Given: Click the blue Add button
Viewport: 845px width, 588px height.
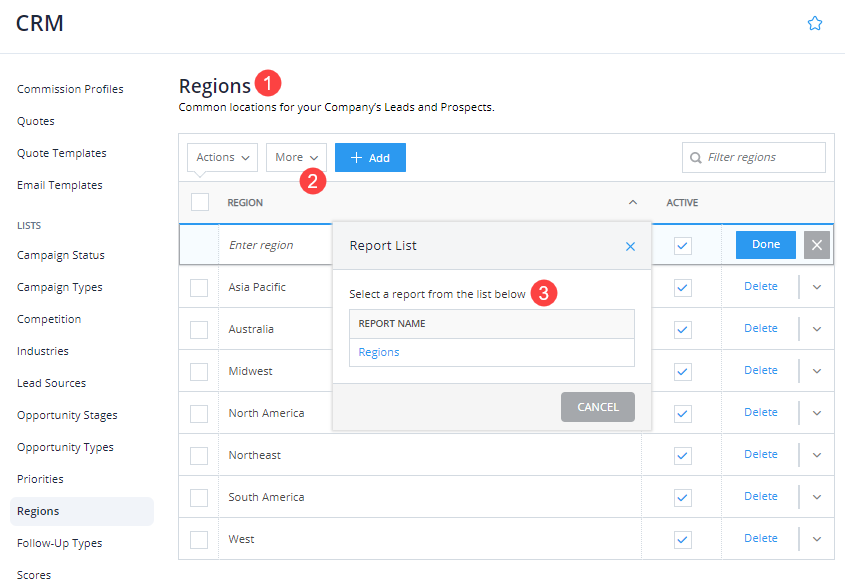Looking at the screenshot, I should (x=370, y=157).
